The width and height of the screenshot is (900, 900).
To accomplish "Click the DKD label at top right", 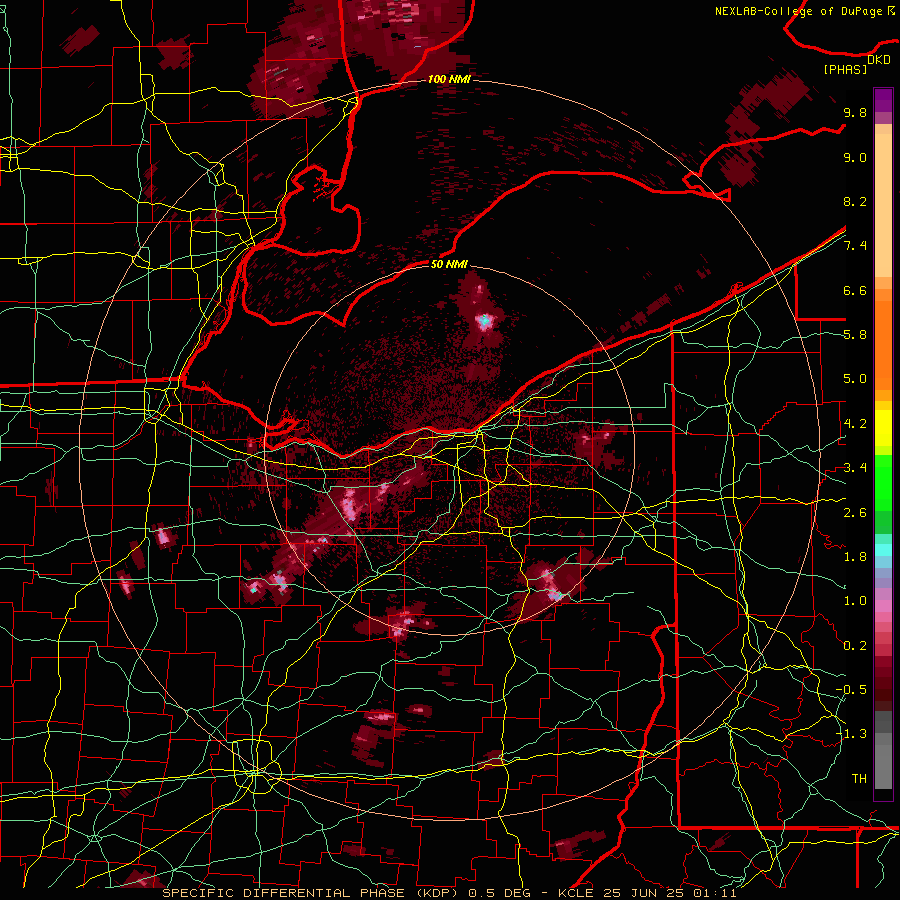I will [x=878, y=60].
